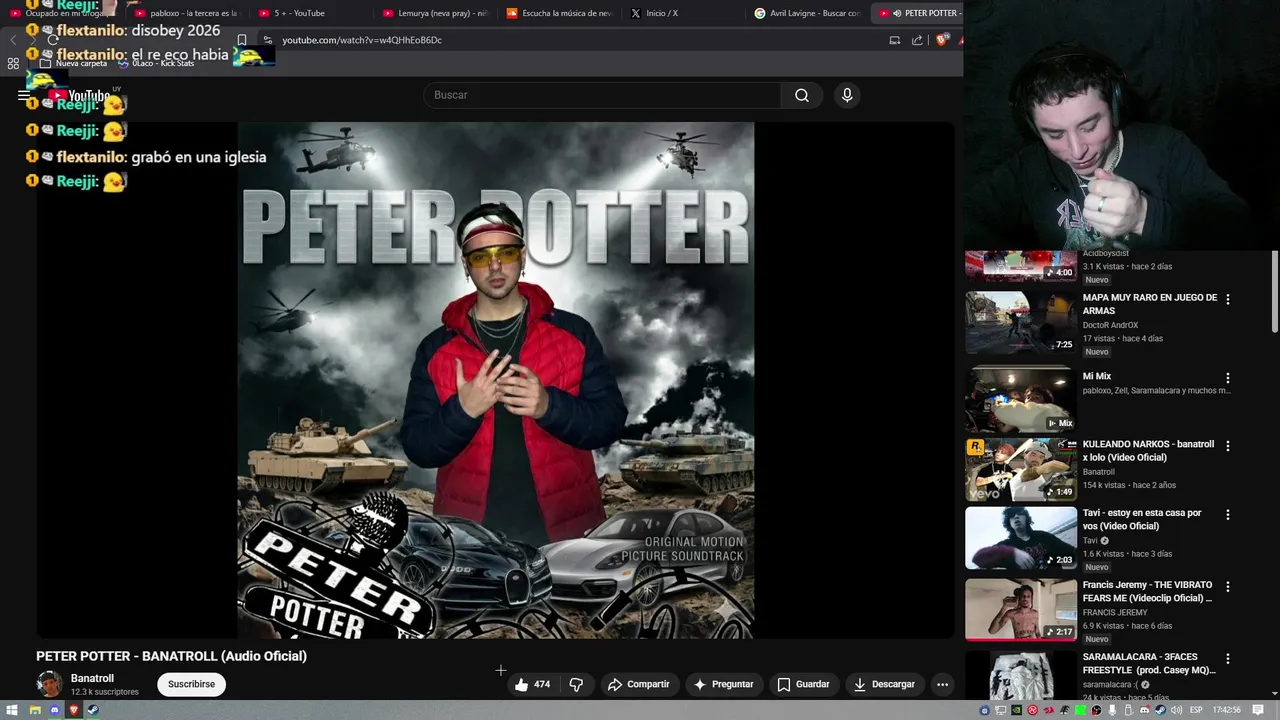This screenshot has height=720, width=1280.
Task: Like the PETER POTTER video
Action: [x=532, y=684]
